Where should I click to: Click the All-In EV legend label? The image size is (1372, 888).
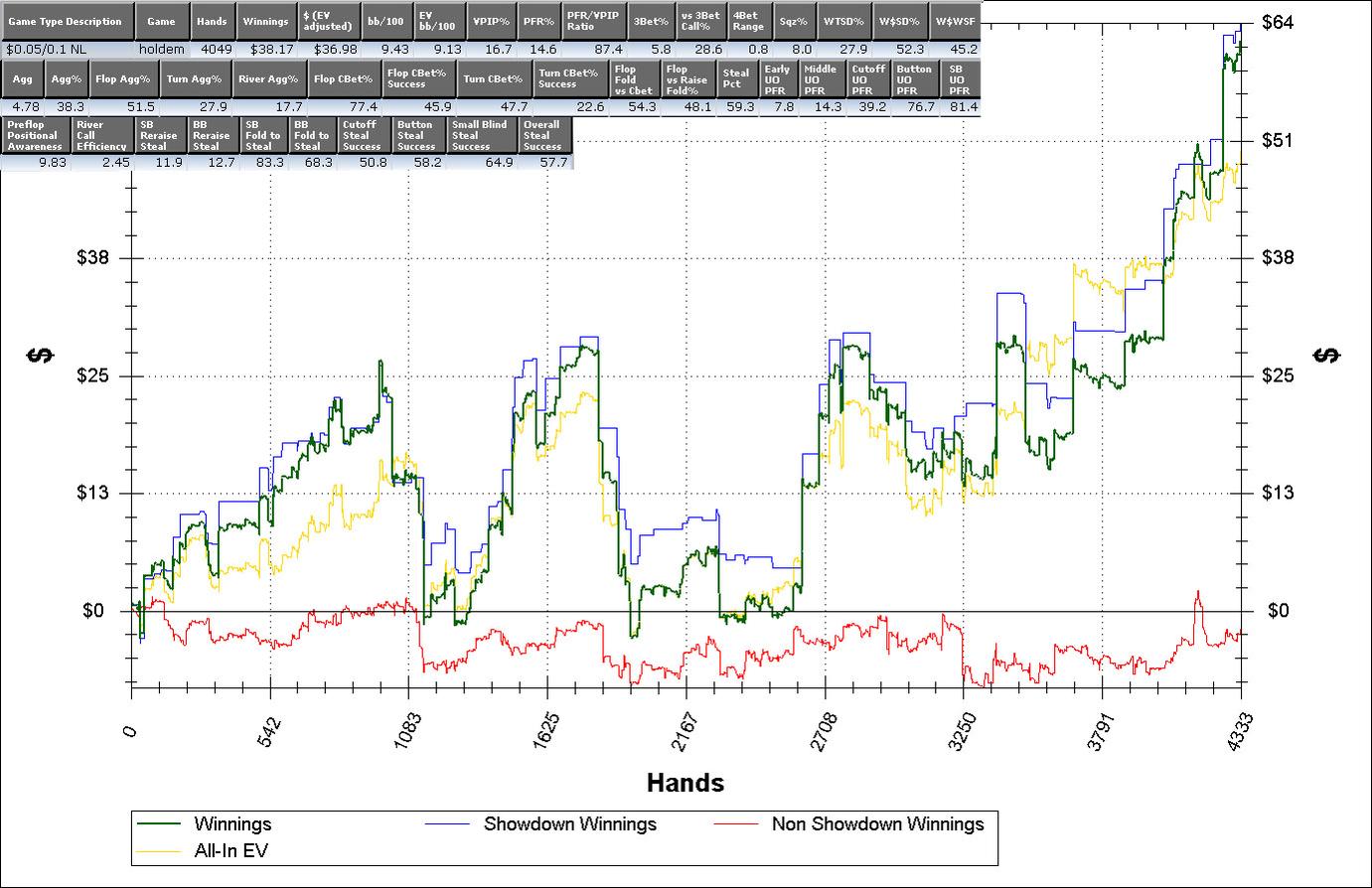[x=231, y=850]
